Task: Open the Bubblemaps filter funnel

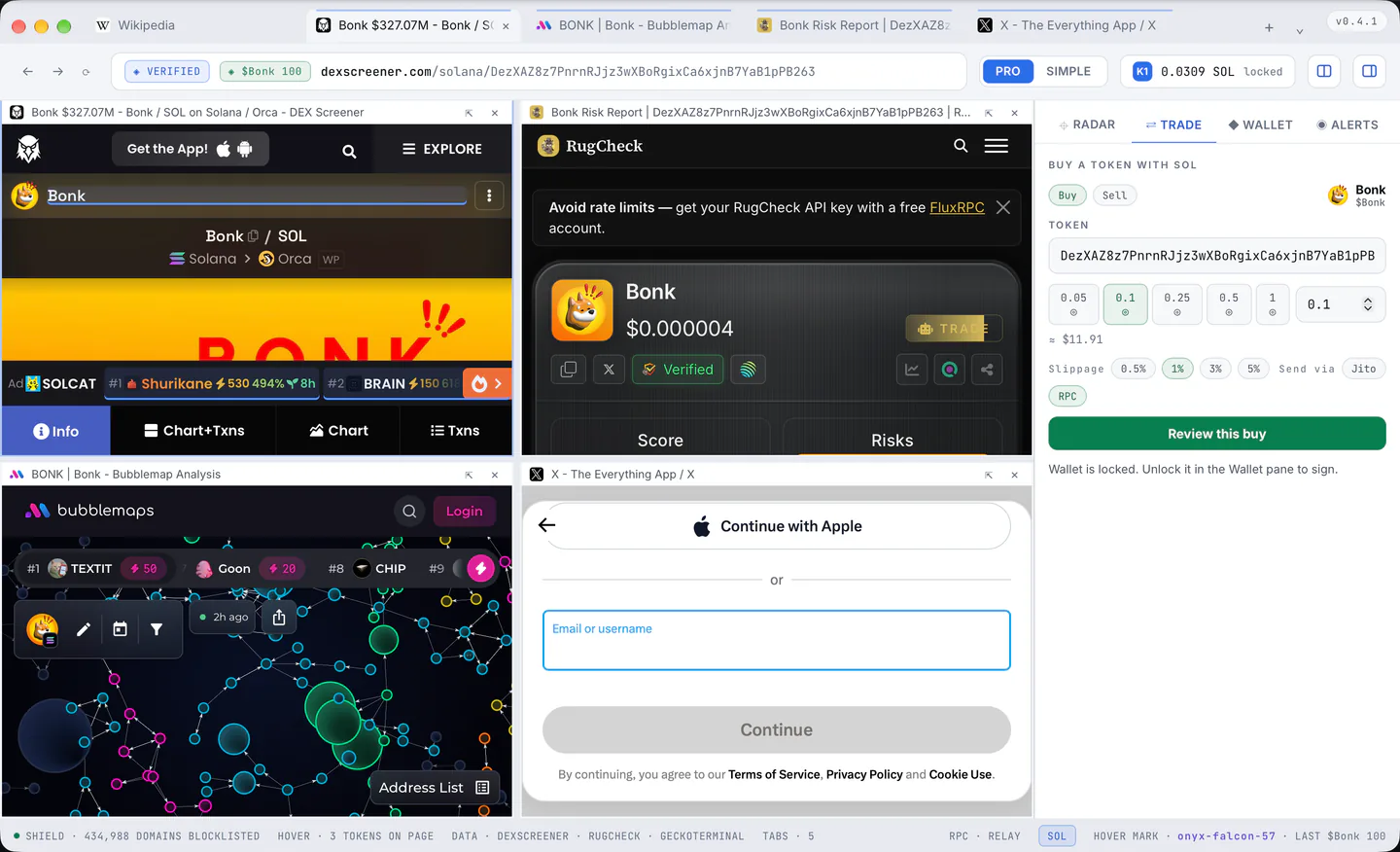Action: click(x=157, y=629)
